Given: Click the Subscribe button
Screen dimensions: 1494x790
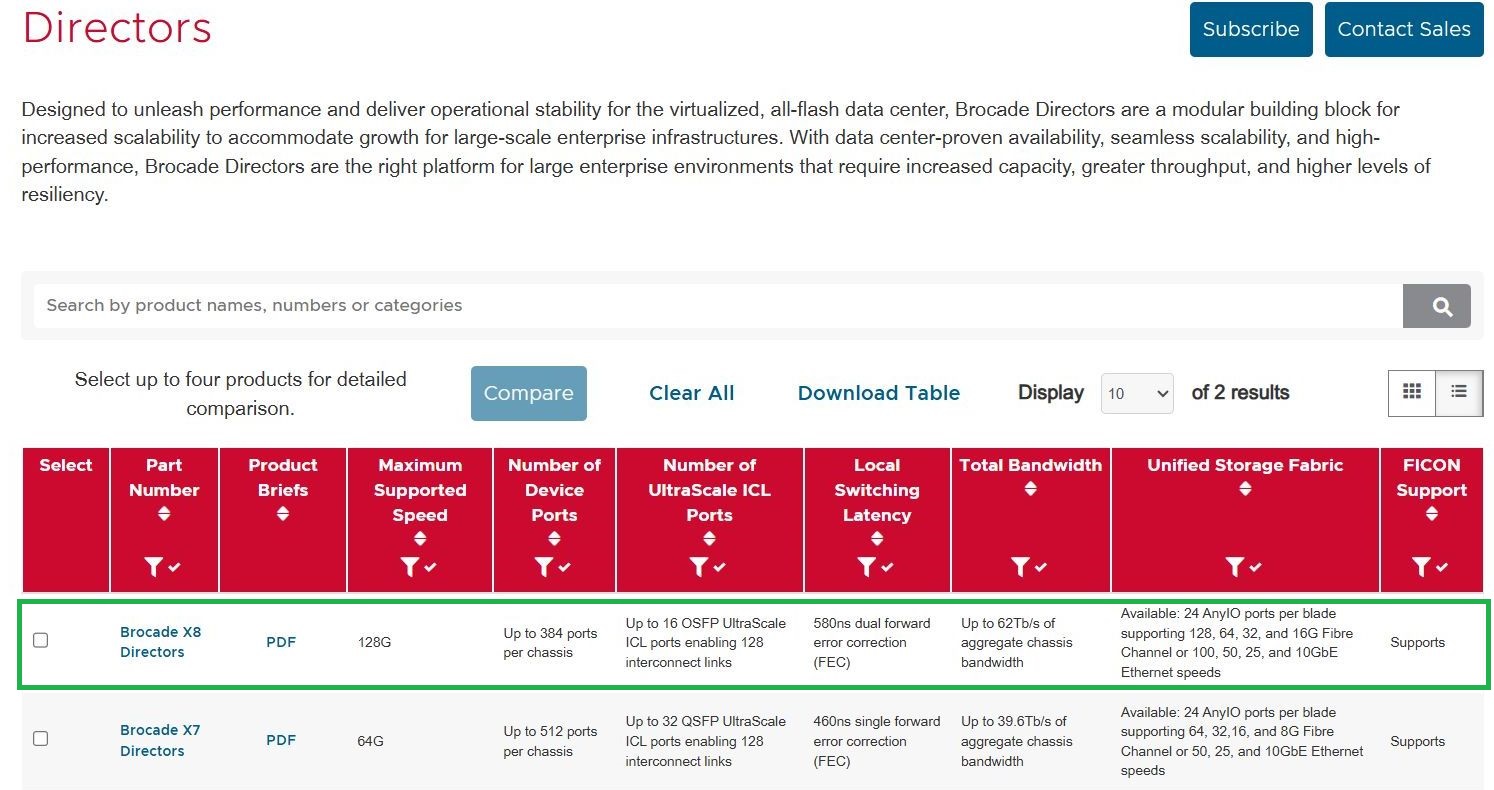Looking at the screenshot, I should pyautogui.click(x=1251, y=30).
